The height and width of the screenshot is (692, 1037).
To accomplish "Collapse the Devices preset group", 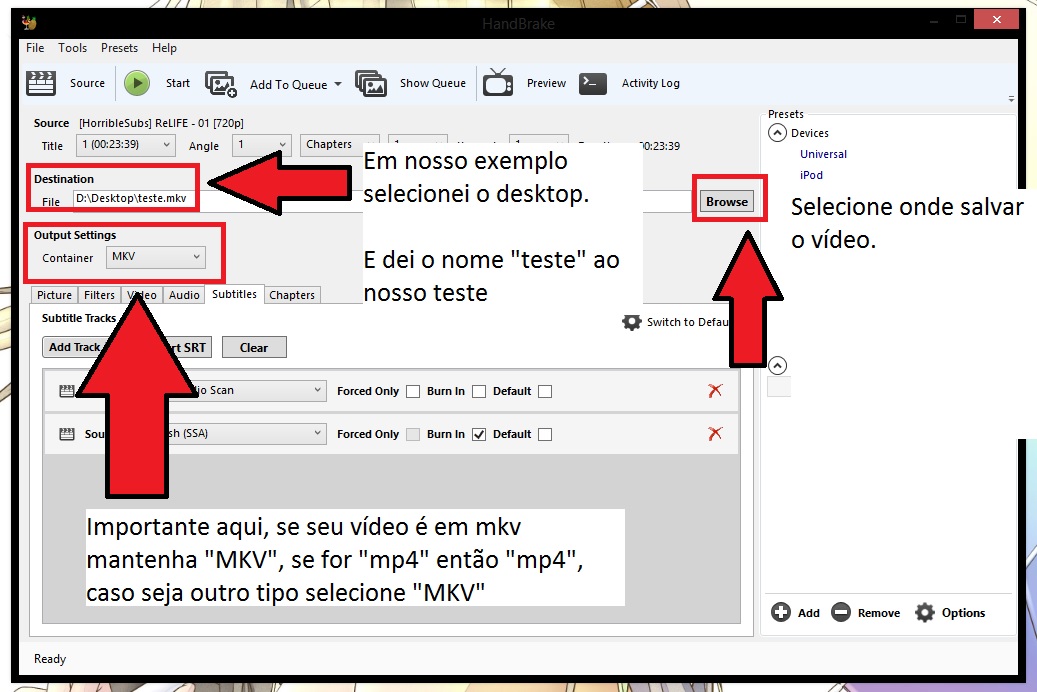I will tap(777, 133).
